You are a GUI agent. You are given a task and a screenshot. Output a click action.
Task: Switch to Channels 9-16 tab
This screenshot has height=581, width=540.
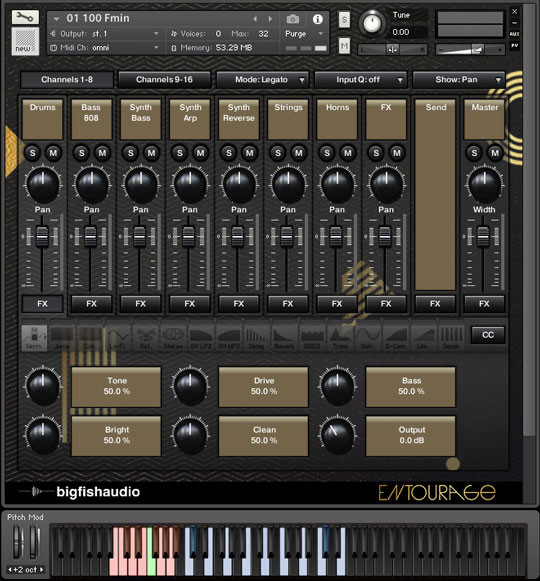click(164, 80)
